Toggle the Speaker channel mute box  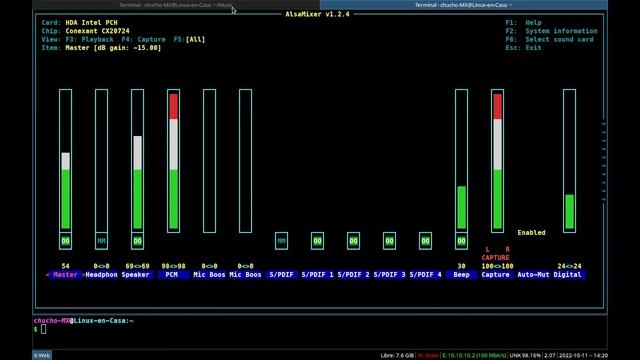click(138, 241)
